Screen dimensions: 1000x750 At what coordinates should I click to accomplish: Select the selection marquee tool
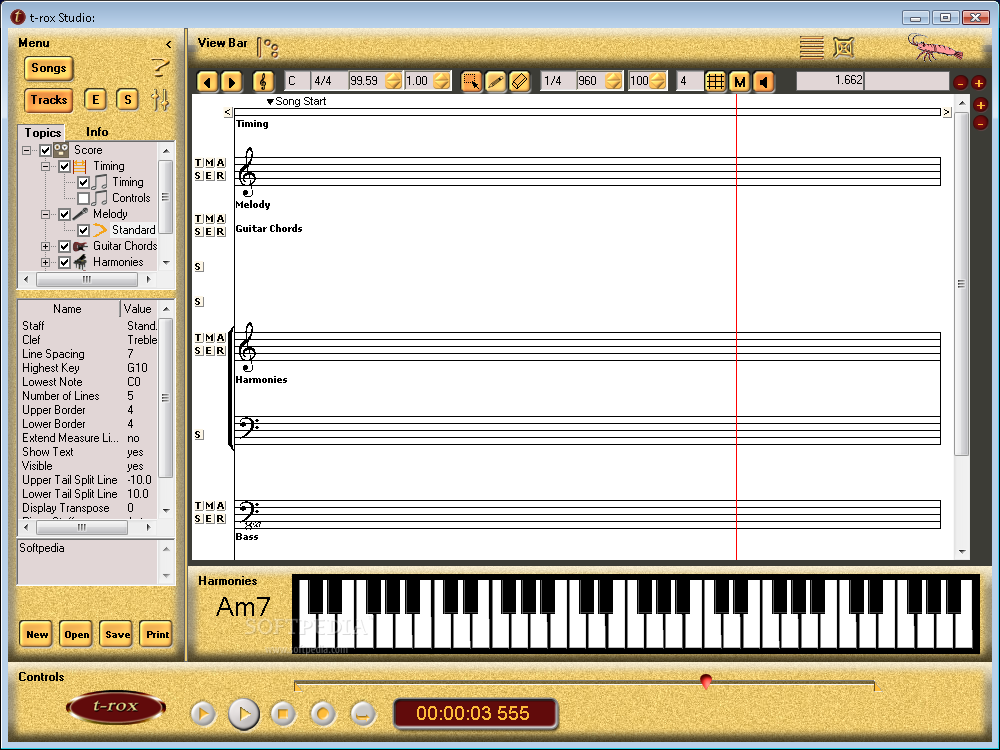coord(471,81)
